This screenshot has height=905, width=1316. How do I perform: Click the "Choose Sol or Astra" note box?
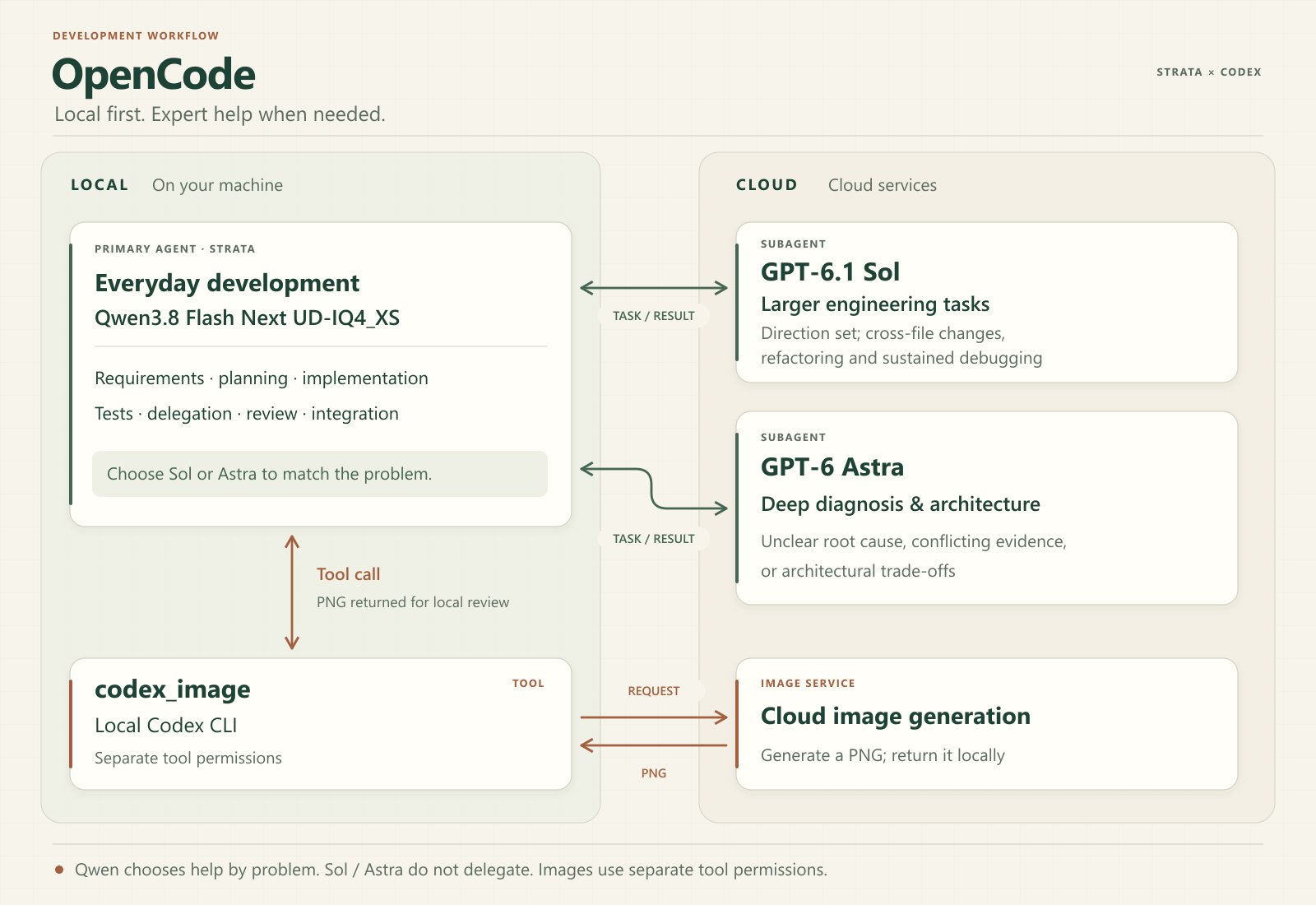(x=320, y=474)
